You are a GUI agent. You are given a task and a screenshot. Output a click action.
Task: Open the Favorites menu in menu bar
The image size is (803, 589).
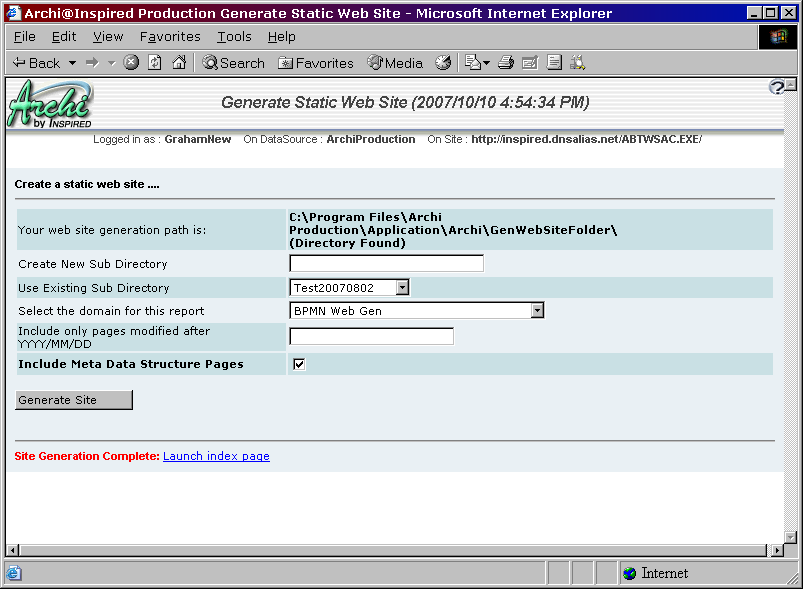(x=170, y=36)
